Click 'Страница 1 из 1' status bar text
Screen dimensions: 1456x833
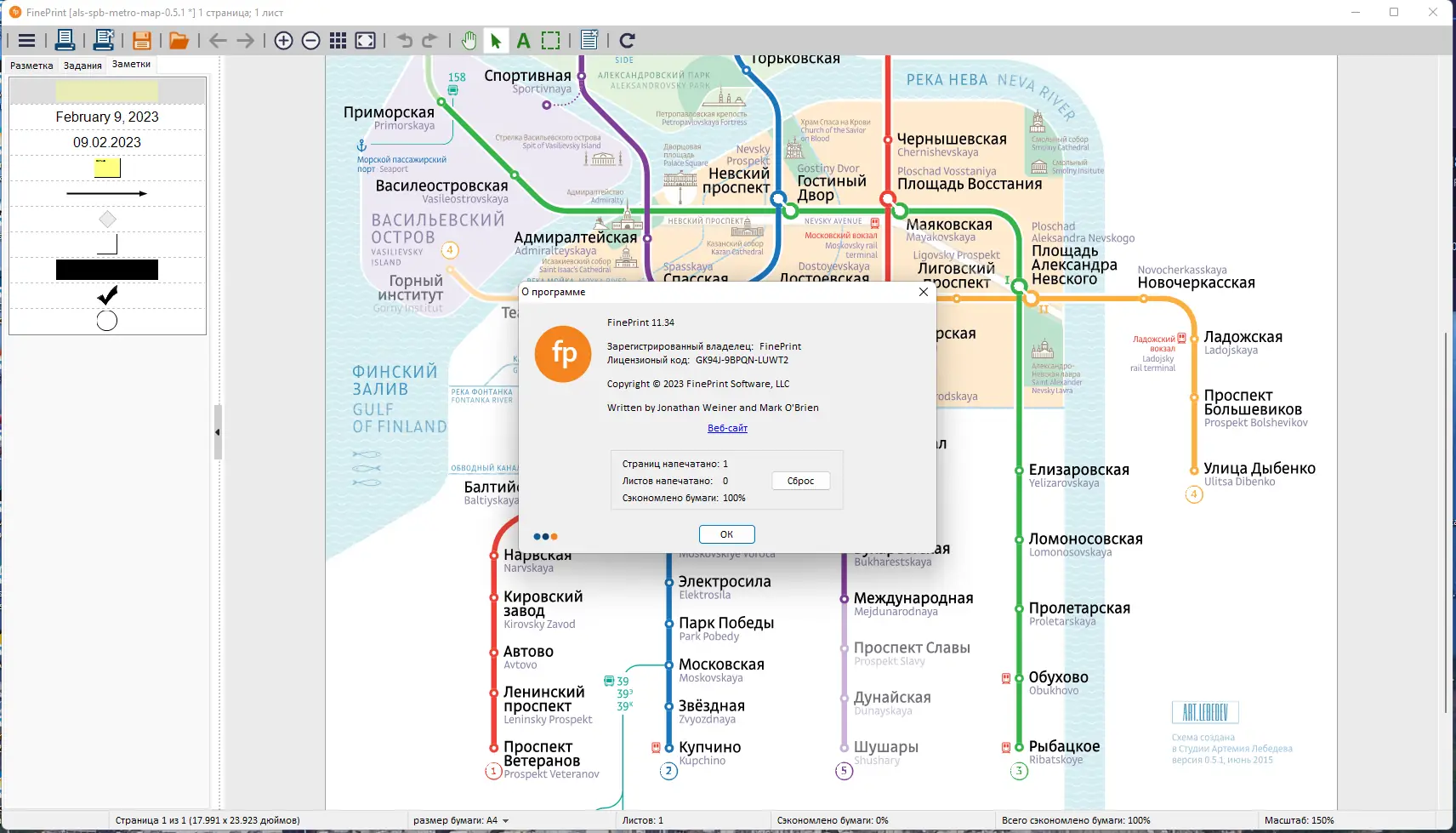pyautogui.click(x=208, y=820)
